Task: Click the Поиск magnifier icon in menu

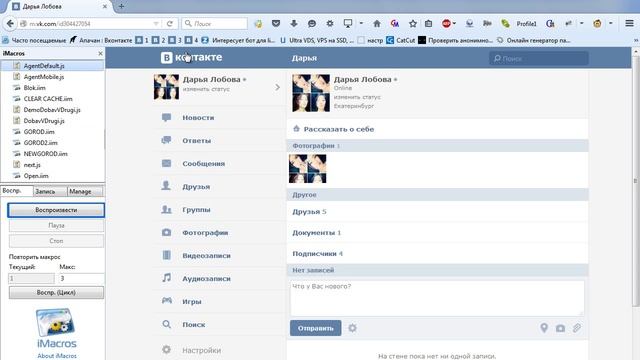Action: coord(167,324)
